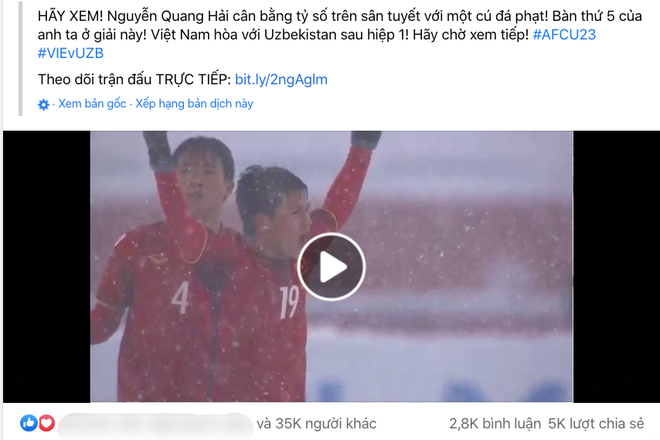The width and height of the screenshot is (660, 440).
Task: Click the blurred reactor names
Action: click(x=156, y=424)
